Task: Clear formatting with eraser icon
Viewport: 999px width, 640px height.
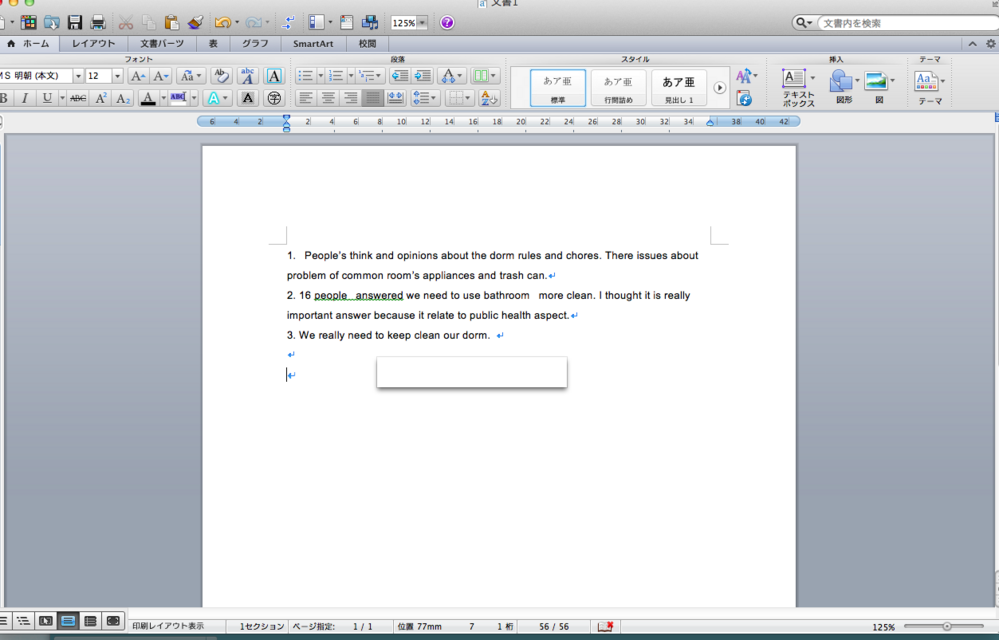Action: (x=221, y=76)
